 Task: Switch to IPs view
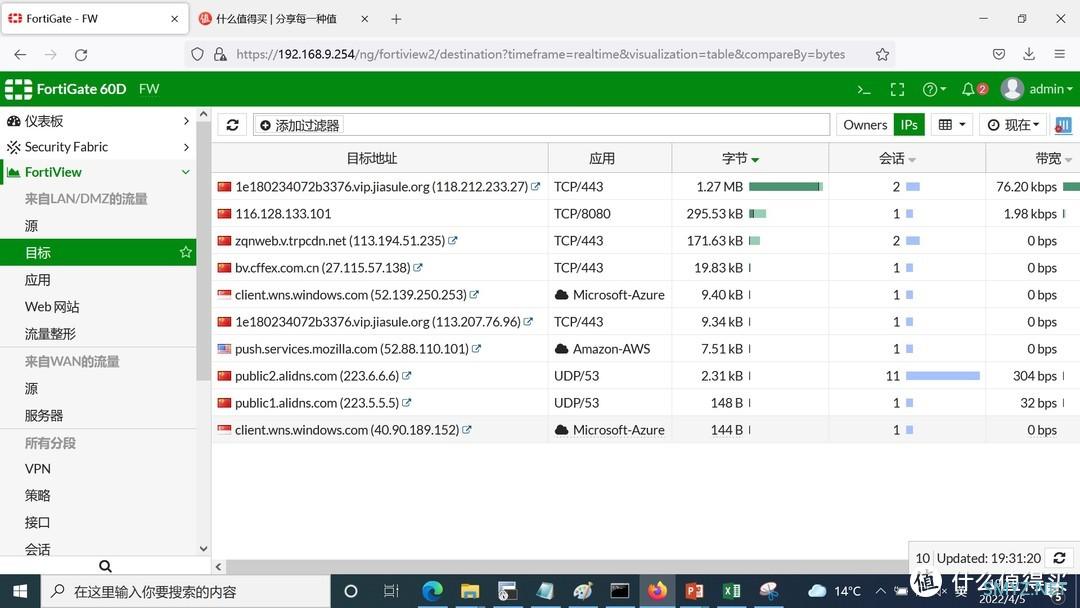[x=908, y=125]
